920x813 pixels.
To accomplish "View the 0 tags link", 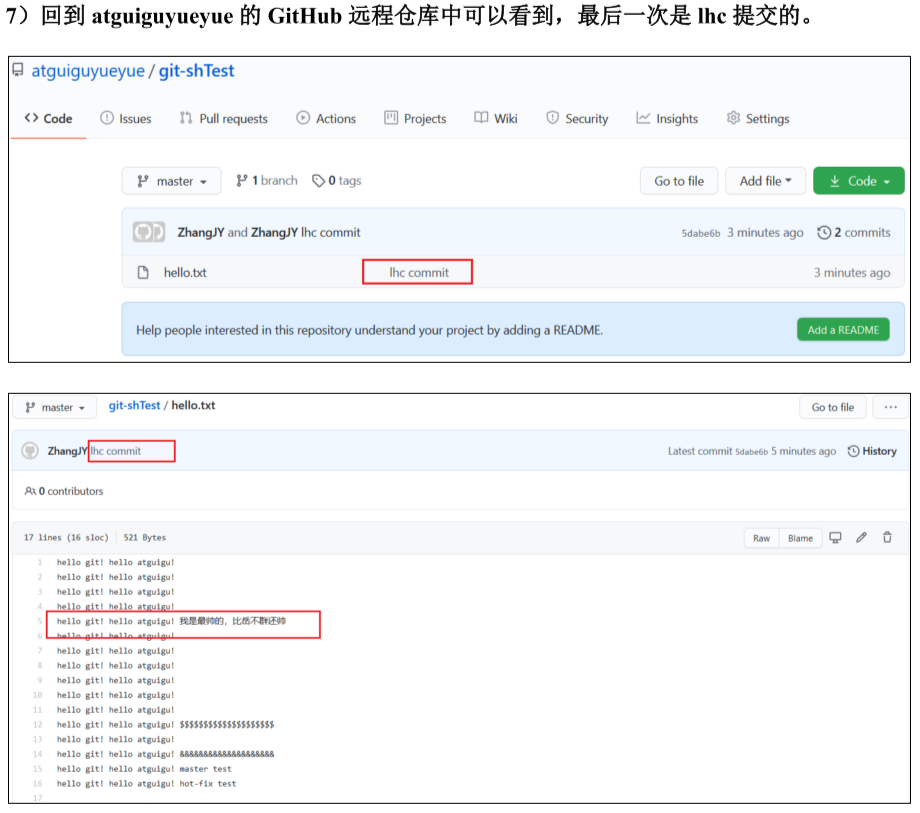I will click(x=337, y=181).
